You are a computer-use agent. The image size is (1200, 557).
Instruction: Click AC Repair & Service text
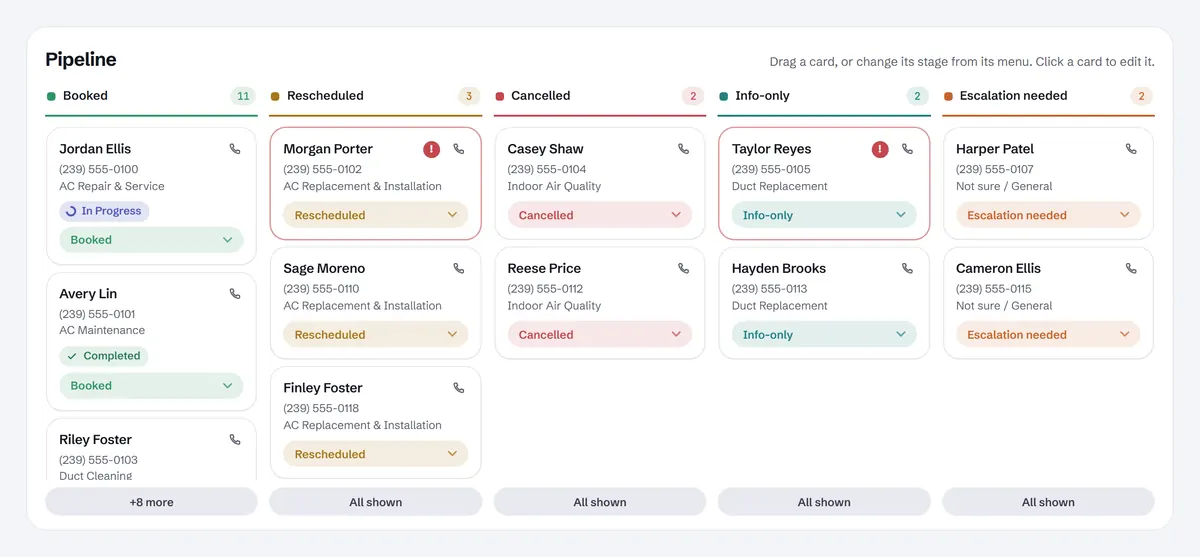click(x=112, y=186)
